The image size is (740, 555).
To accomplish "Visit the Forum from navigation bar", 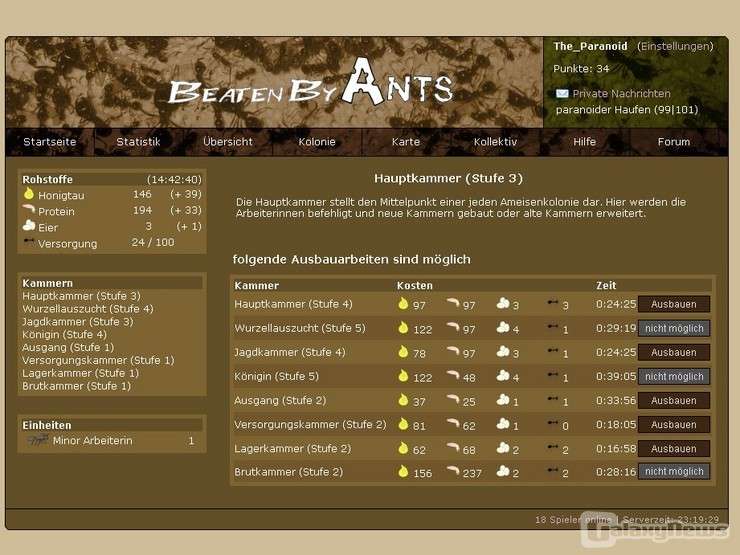I will click(x=673, y=142).
